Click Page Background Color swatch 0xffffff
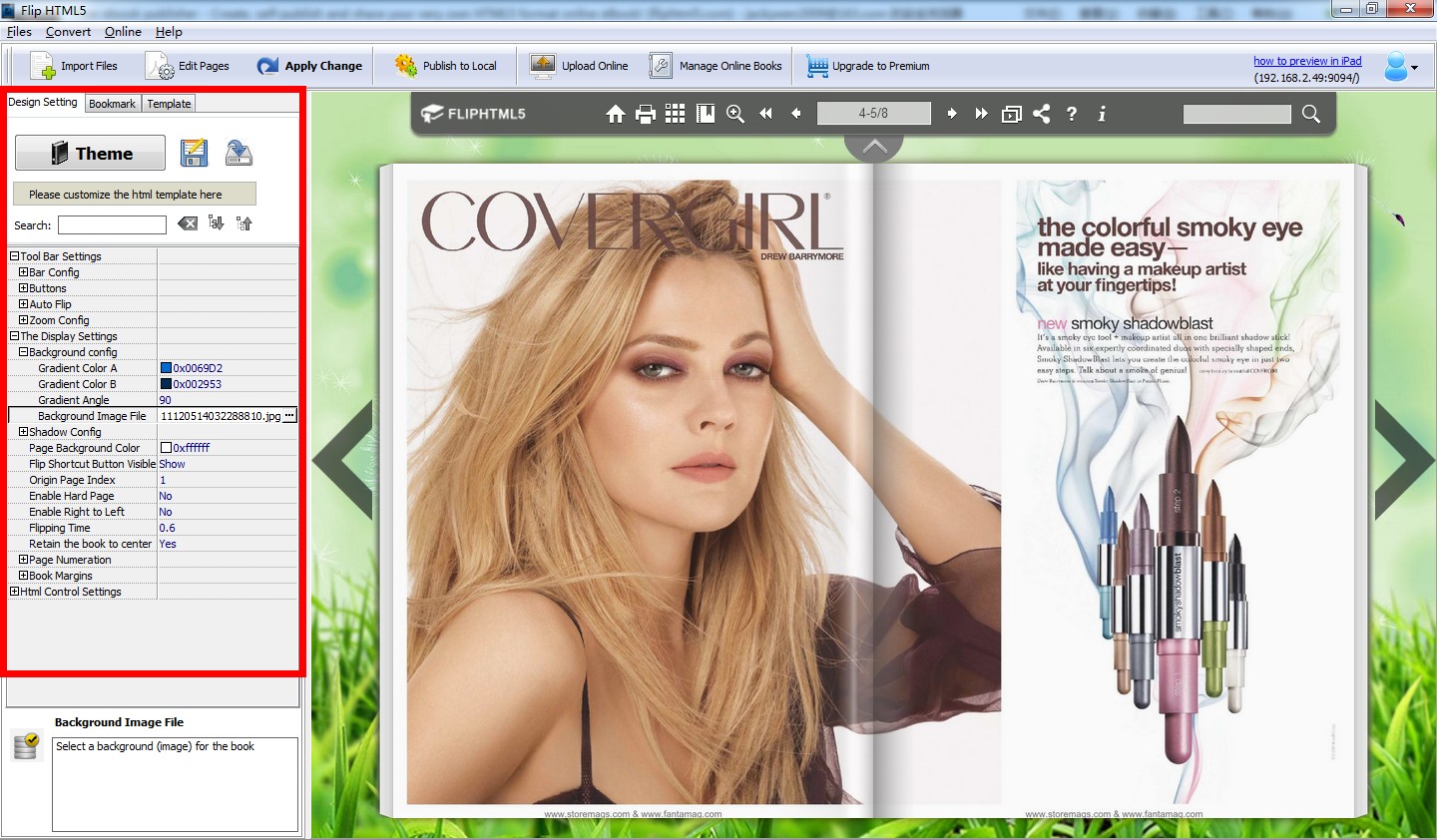 pyautogui.click(x=166, y=448)
